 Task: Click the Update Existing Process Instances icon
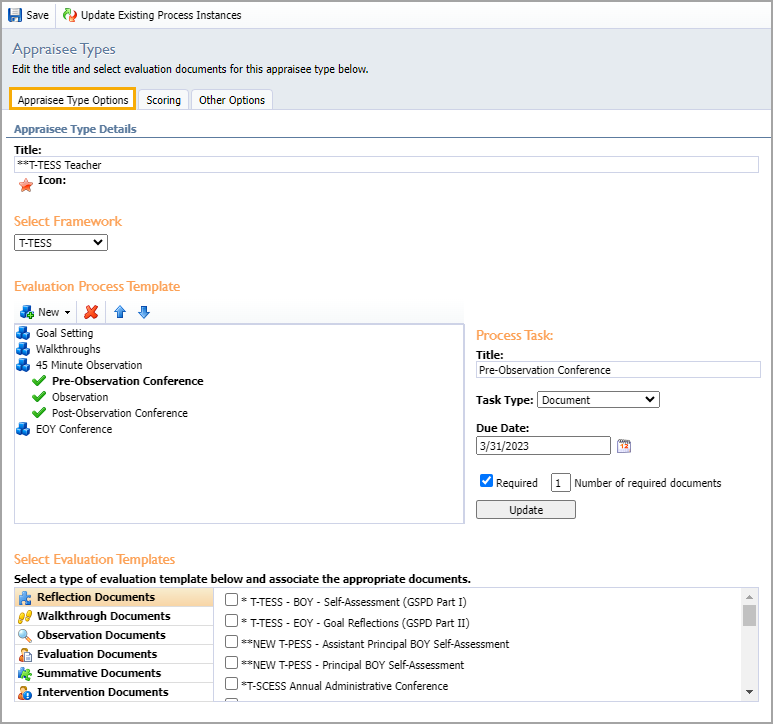[x=70, y=15]
